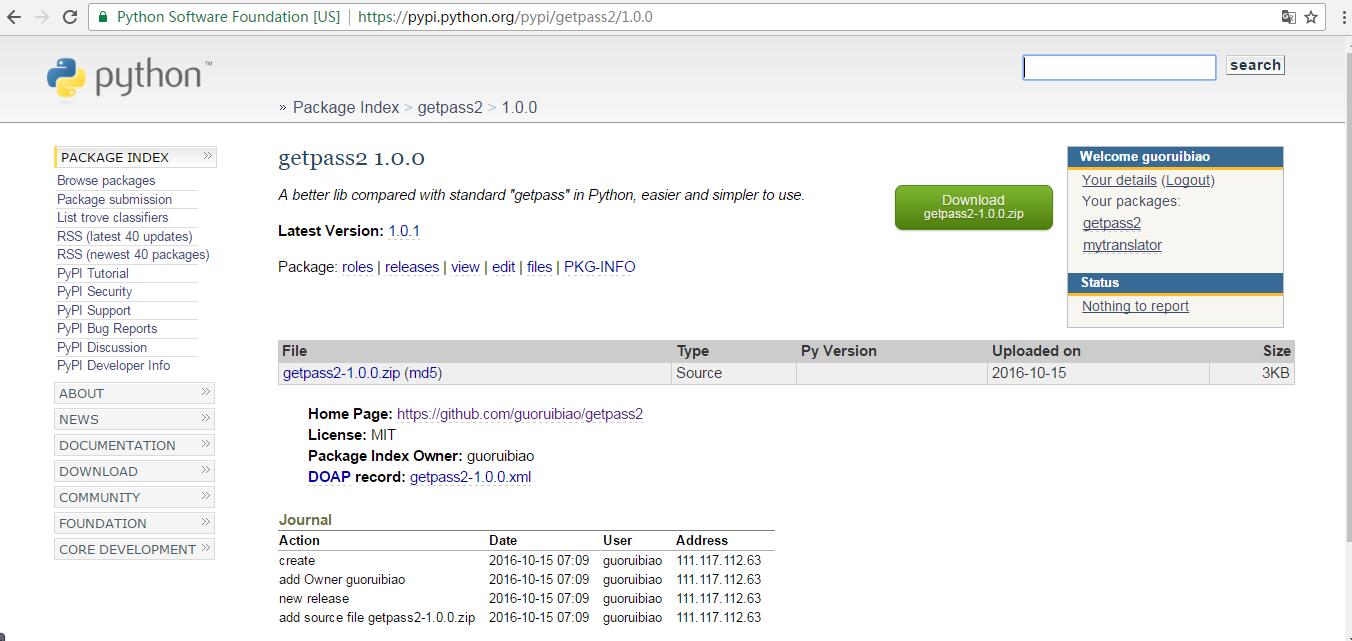Expand the PACKAGE INDEX sidebar section
The height and width of the screenshot is (641, 1352).
click(x=135, y=157)
